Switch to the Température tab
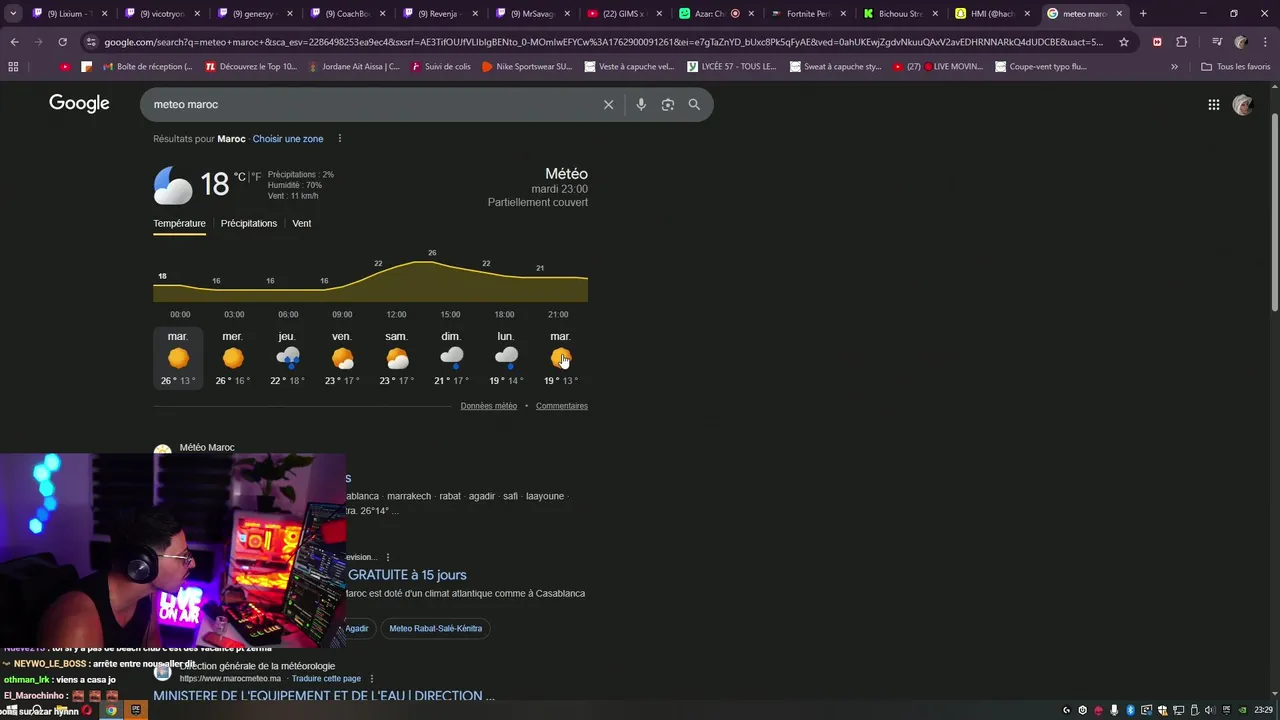Viewport: 1280px width, 720px height. [179, 223]
